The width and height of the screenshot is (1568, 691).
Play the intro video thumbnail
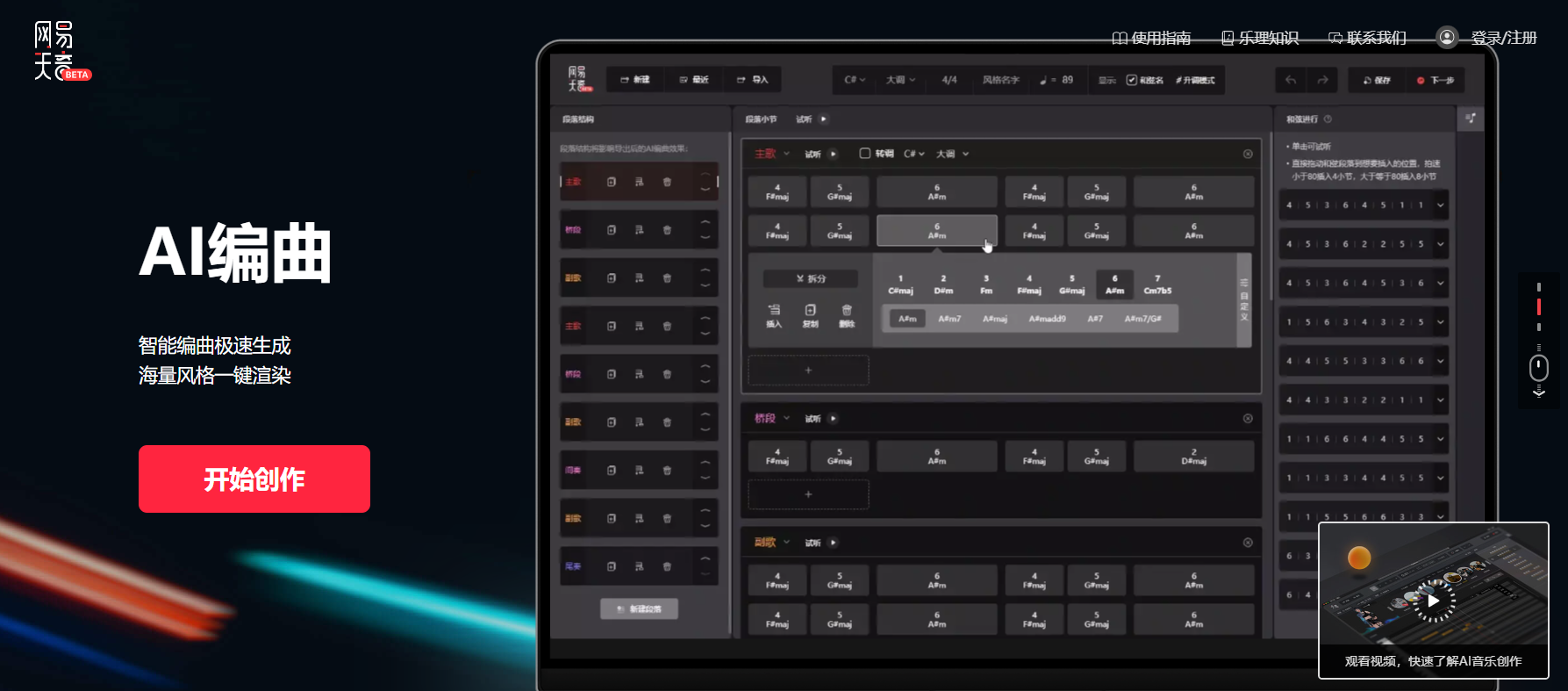[1433, 601]
